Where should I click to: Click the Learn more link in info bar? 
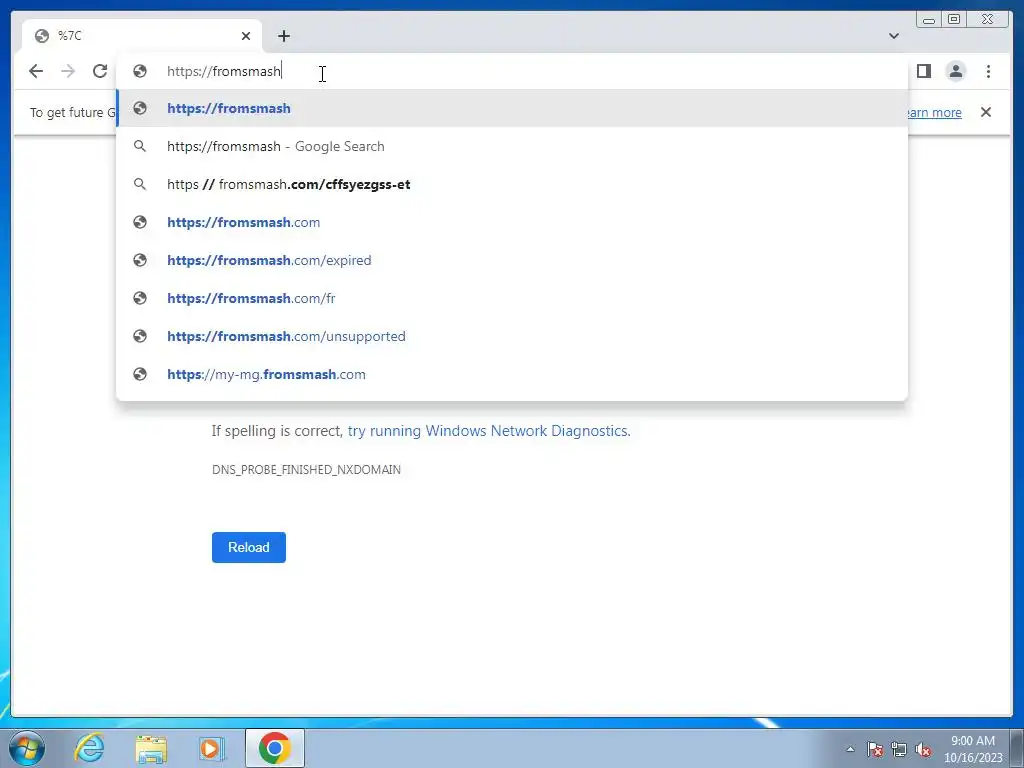(x=935, y=112)
